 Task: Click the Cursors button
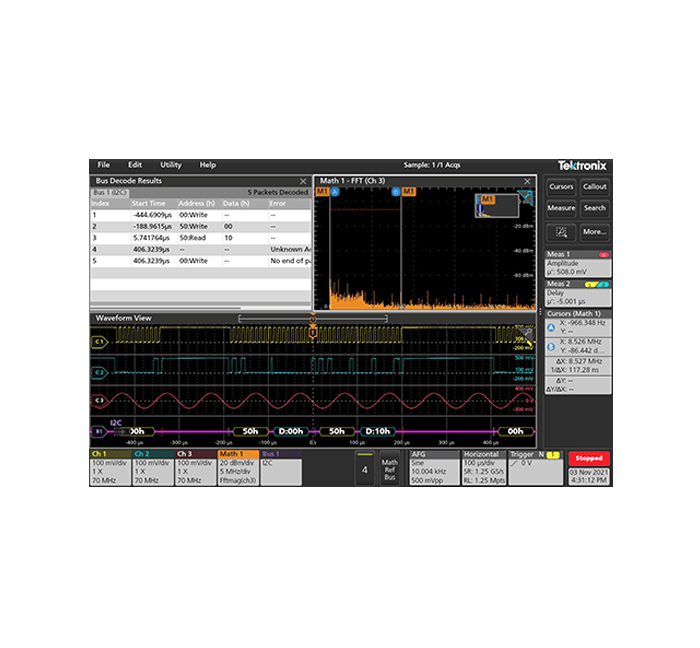coord(561,187)
